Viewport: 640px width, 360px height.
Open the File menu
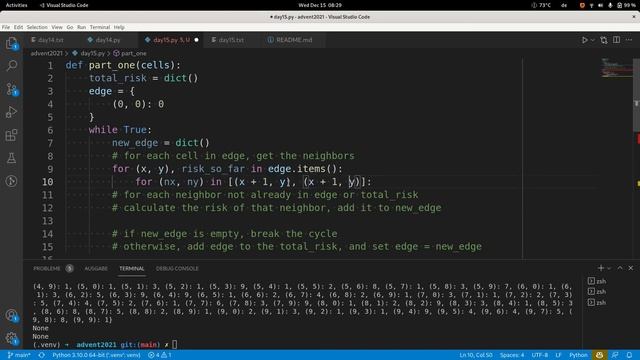6,27
